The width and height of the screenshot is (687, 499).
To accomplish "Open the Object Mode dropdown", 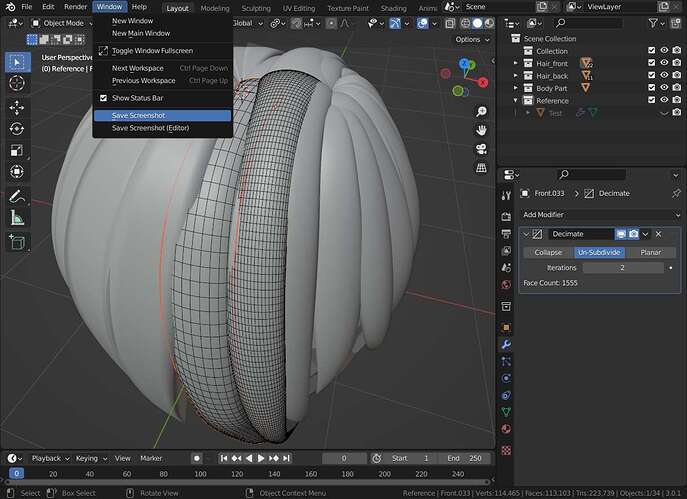I will click(x=62, y=23).
